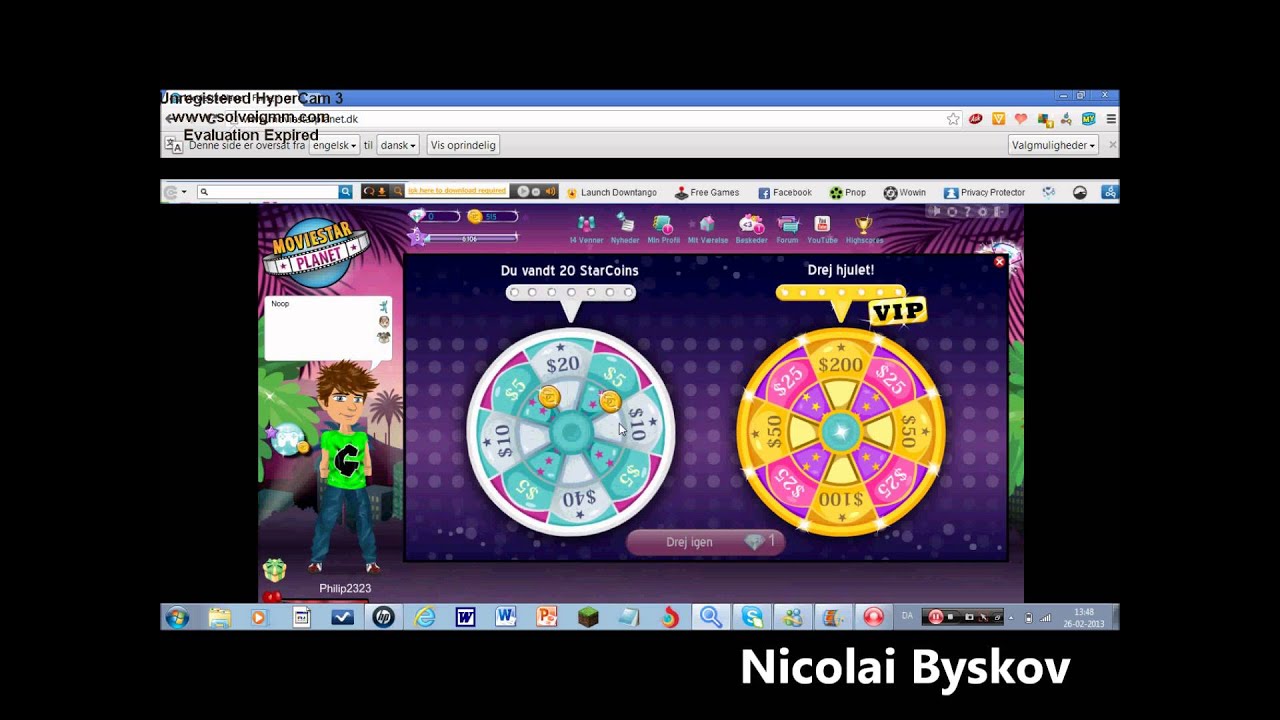
Task: Click the Windows Start button
Action: pyautogui.click(x=177, y=617)
